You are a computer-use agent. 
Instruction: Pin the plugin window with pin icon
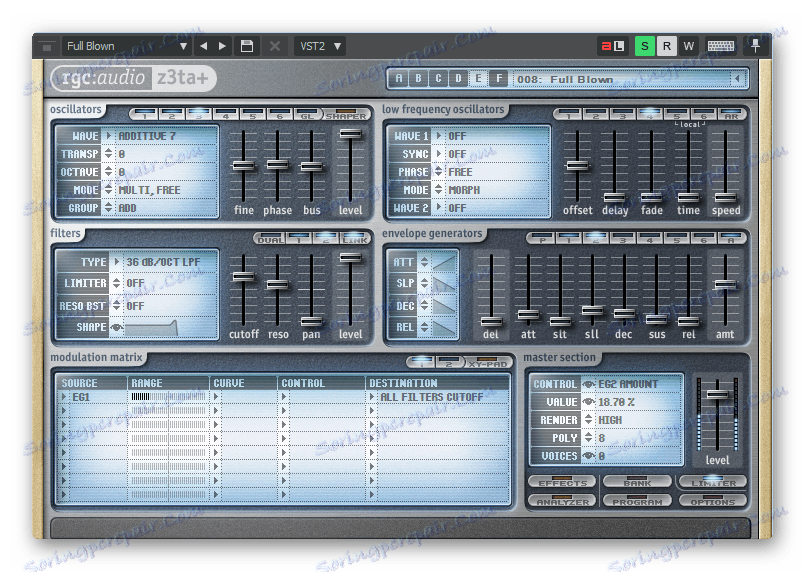755,45
